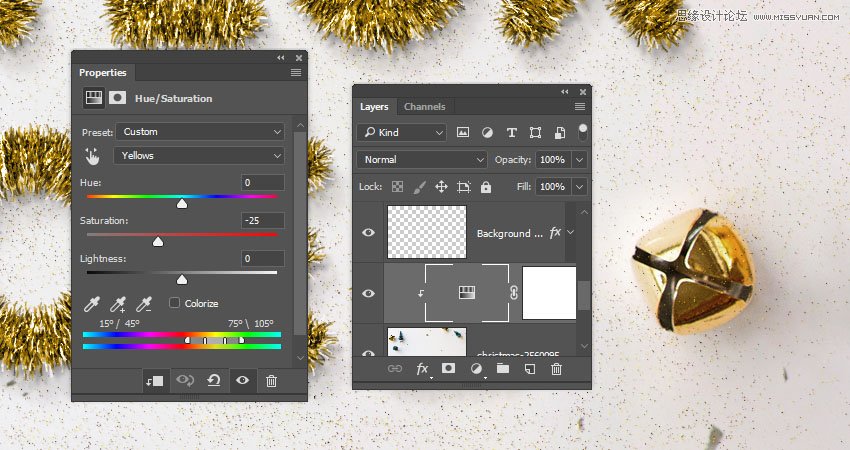Select the Subtract from Sample eyedropper
Image resolution: width=850 pixels, height=450 pixels.
coord(144,304)
